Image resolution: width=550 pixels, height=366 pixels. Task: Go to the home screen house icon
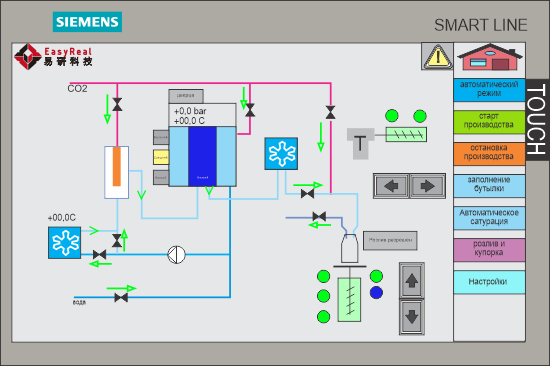click(490, 57)
